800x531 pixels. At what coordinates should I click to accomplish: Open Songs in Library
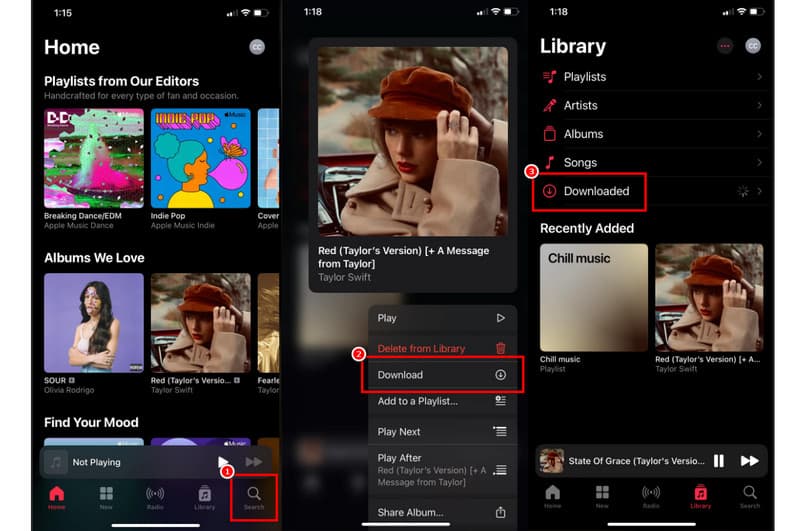(x=653, y=163)
